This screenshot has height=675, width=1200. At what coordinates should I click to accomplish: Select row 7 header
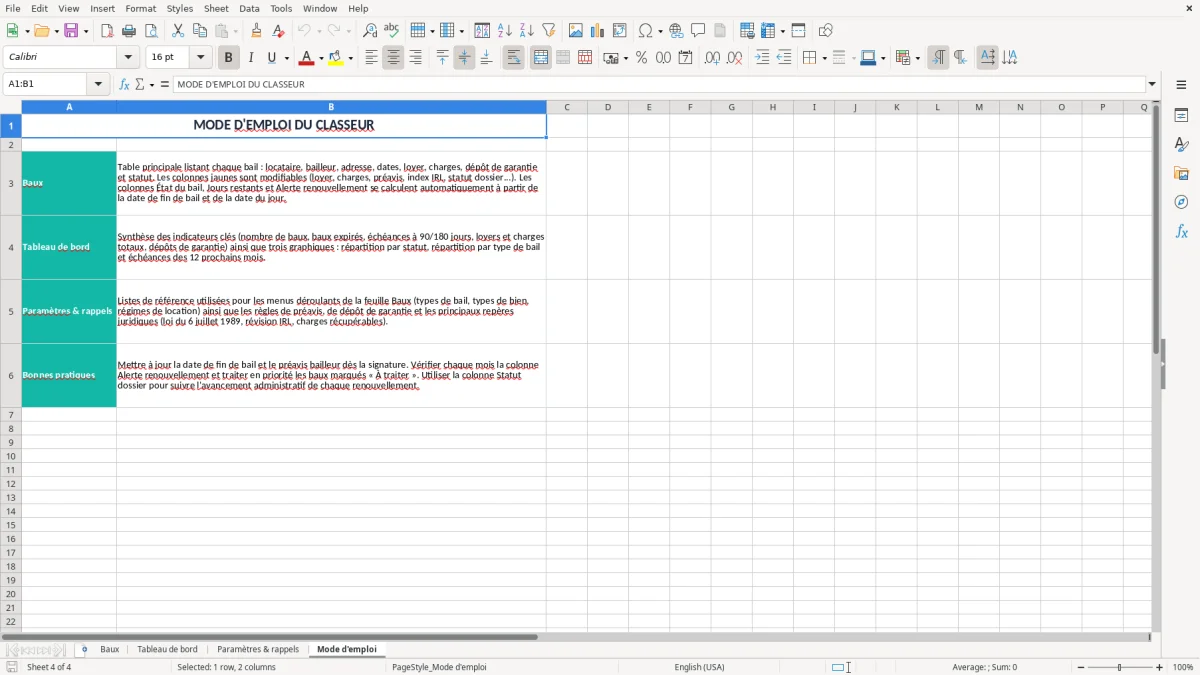[x=11, y=414]
